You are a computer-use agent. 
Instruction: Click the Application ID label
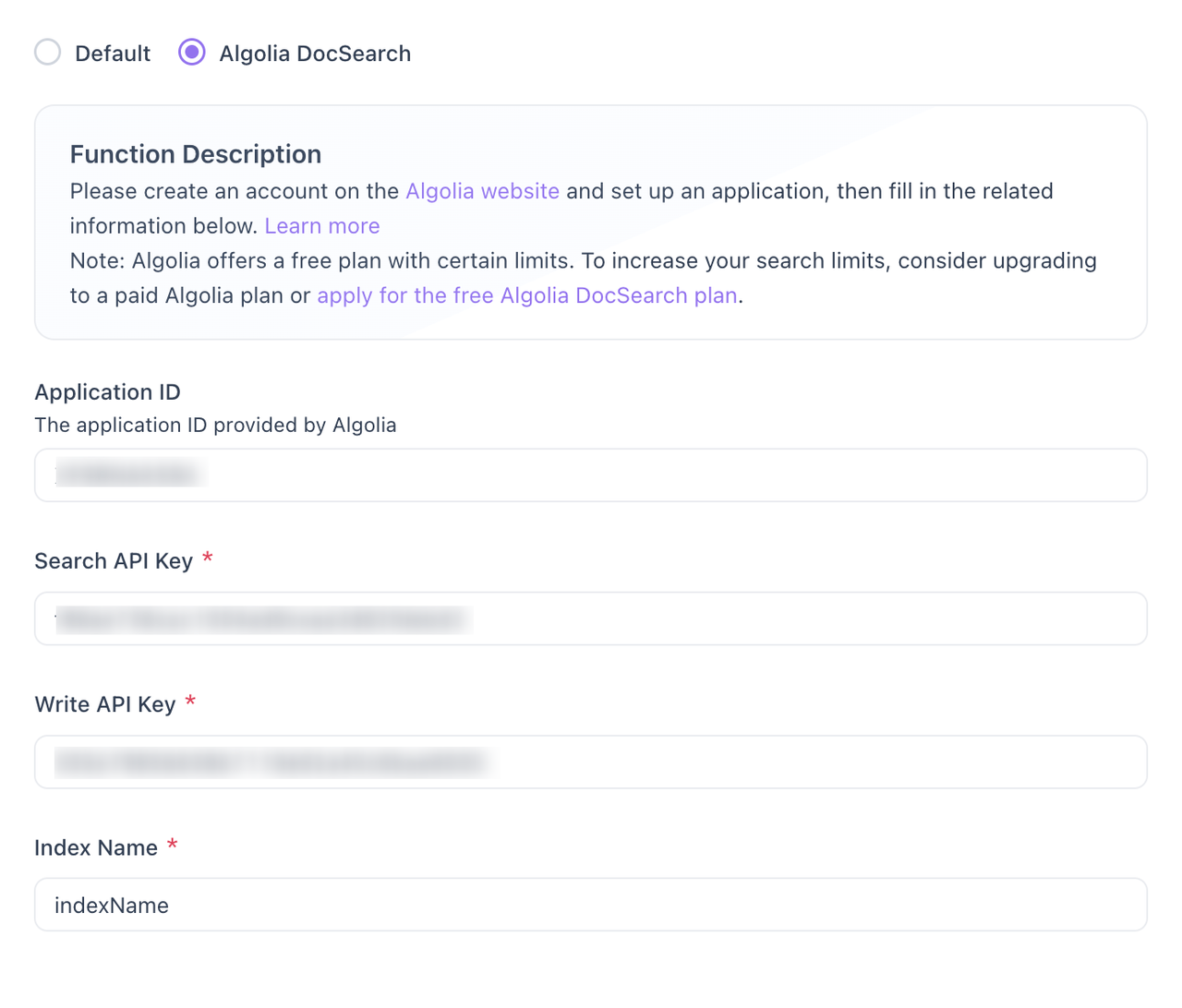click(x=107, y=392)
